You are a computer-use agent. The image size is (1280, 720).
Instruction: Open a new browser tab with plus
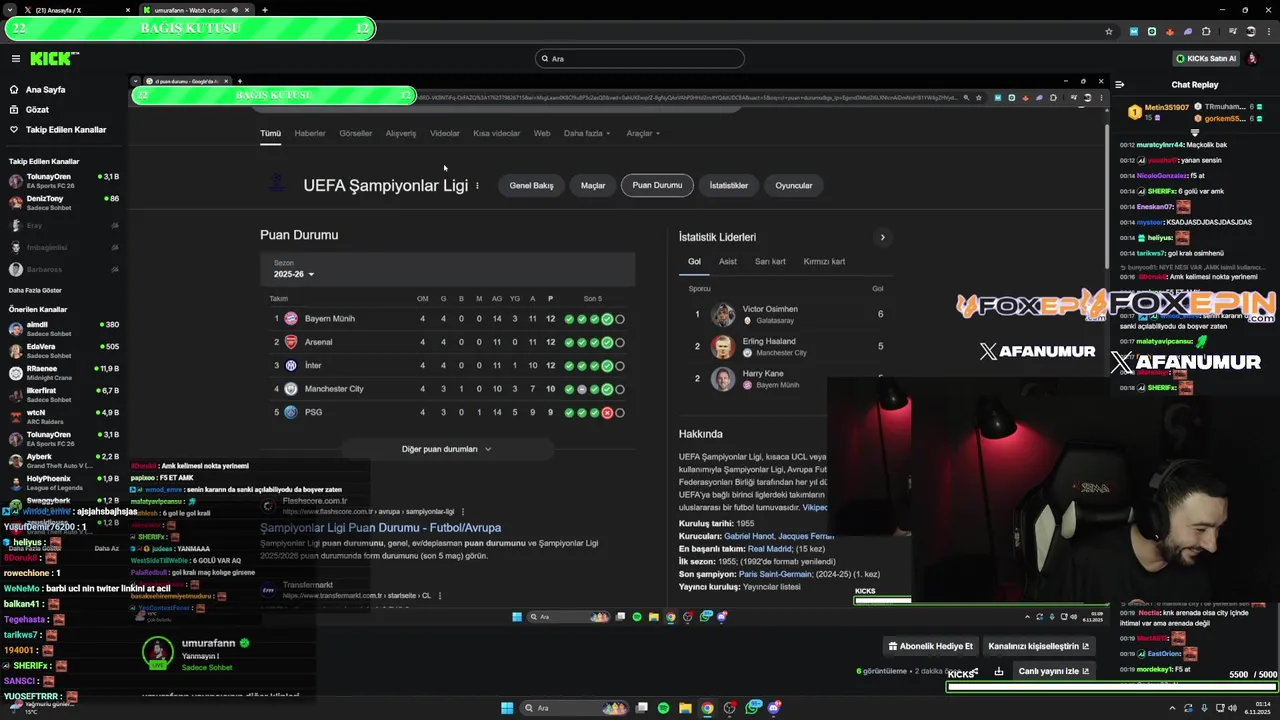click(x=264, y=10)
